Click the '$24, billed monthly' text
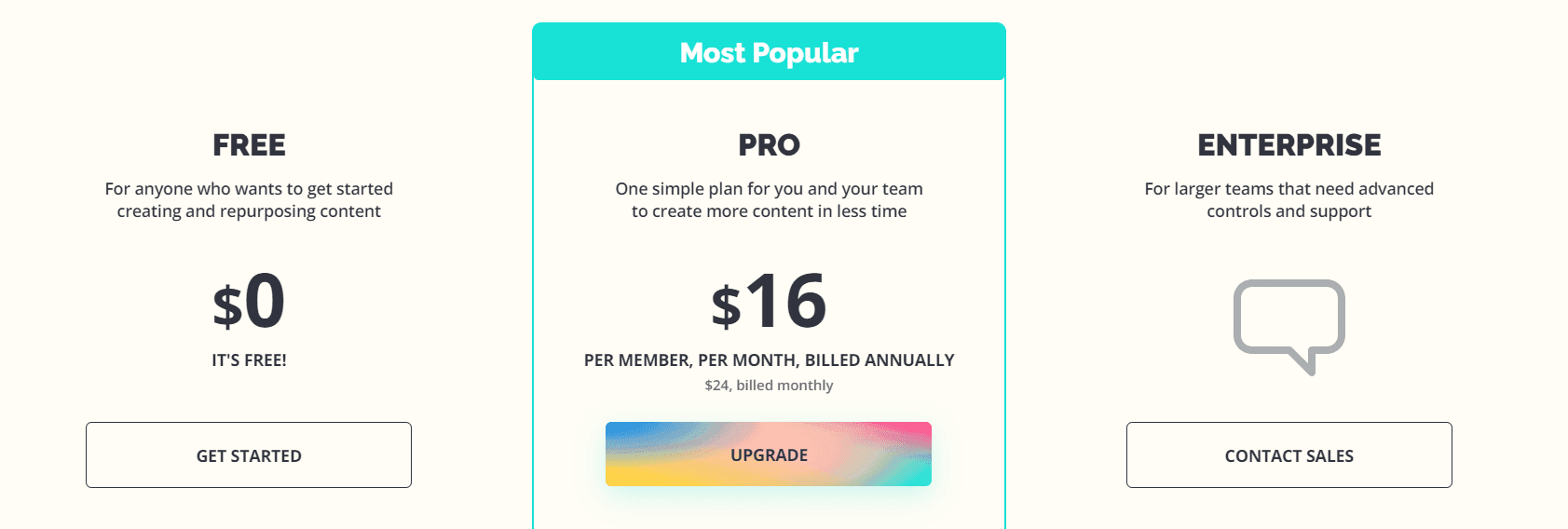Viewport: 1568px width, 529px height. point(769,386)
